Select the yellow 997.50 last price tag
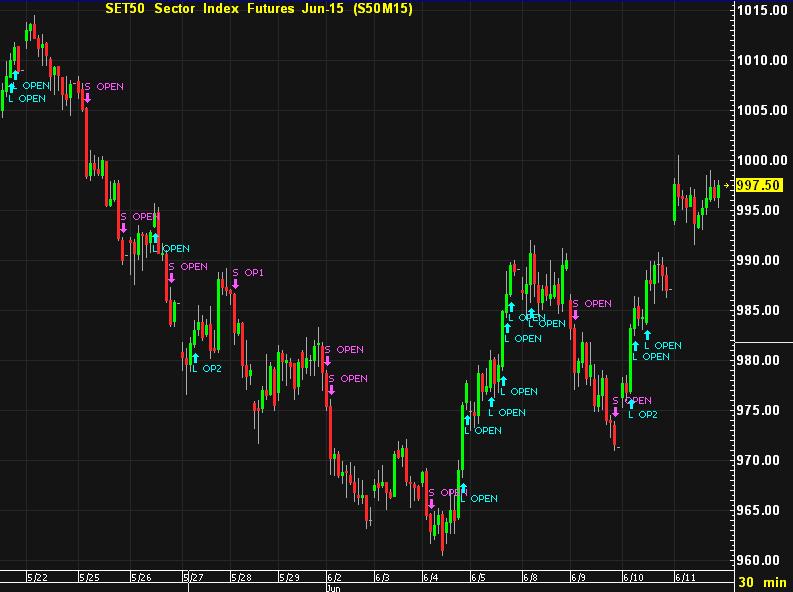The height and width of the screenshot is (592, 793). [757, 185]
